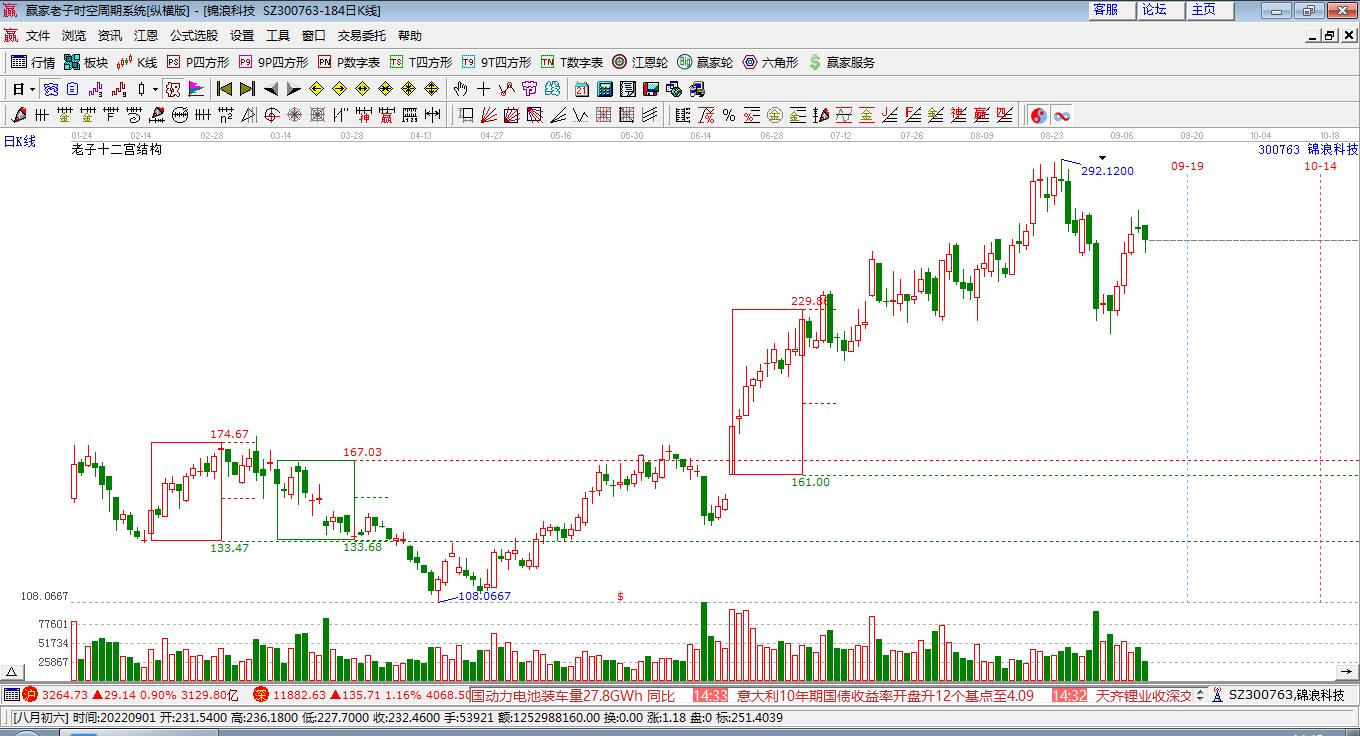Click the 300763 锦浪科技 stock label

[x=1308, y=149]
